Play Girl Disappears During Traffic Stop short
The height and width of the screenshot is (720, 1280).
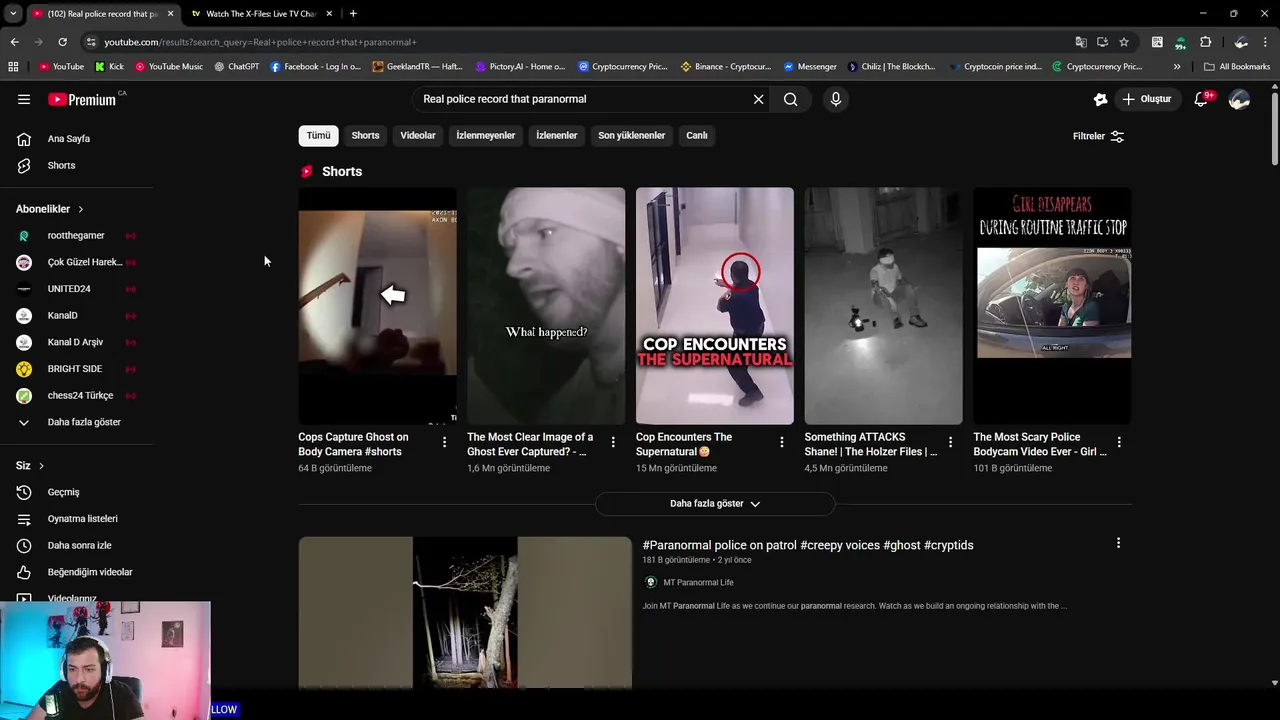[x=1052, y=306]
